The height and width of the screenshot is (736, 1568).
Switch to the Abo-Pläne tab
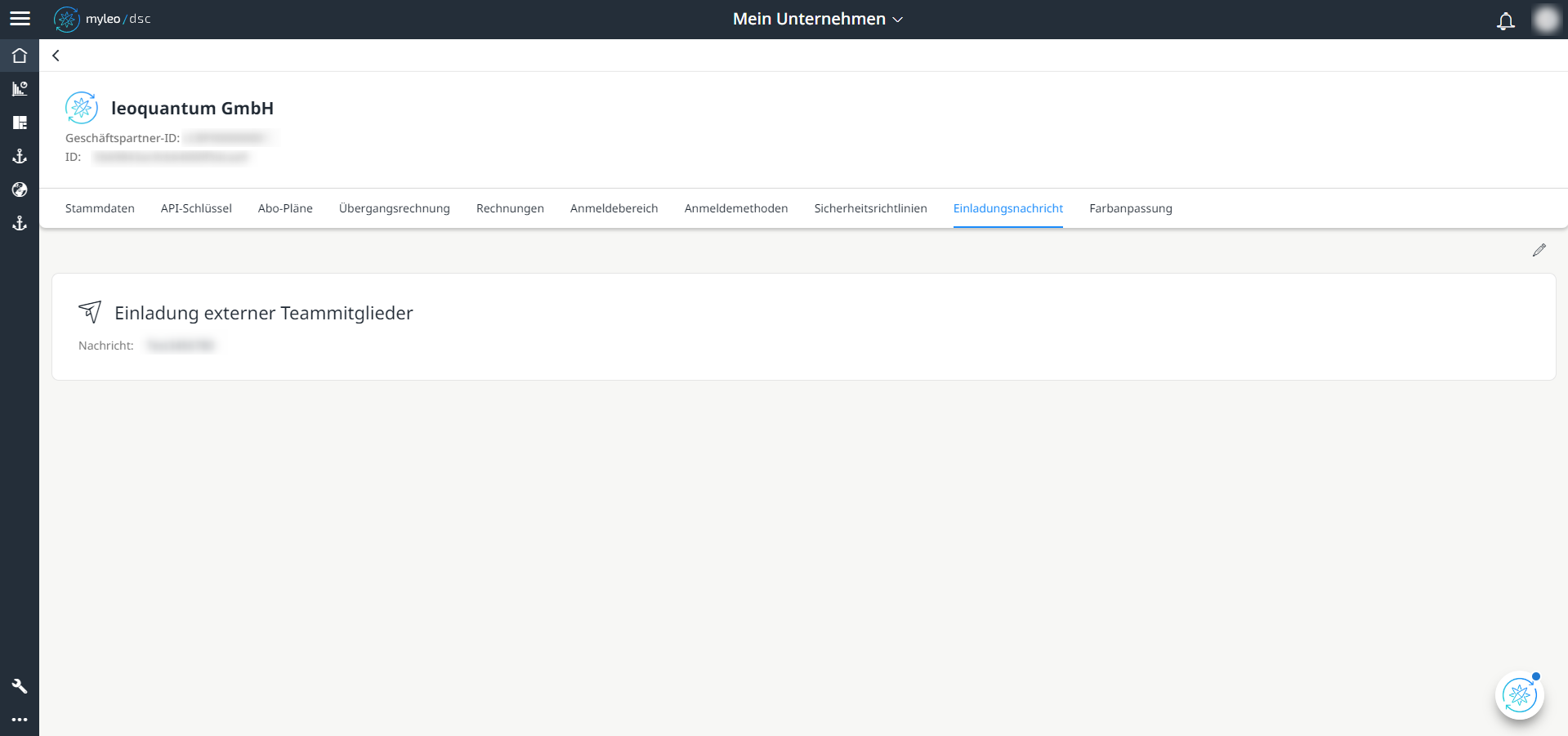tap(285, 208)
